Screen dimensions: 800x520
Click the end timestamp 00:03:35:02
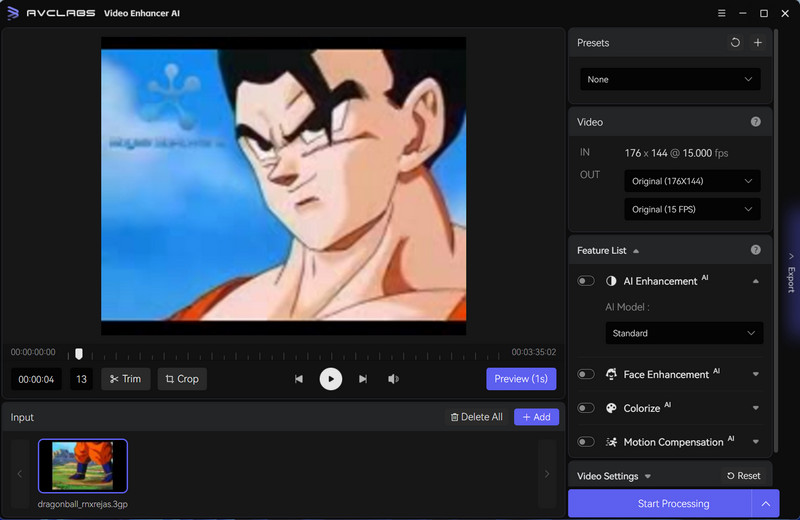coord(534,352)
